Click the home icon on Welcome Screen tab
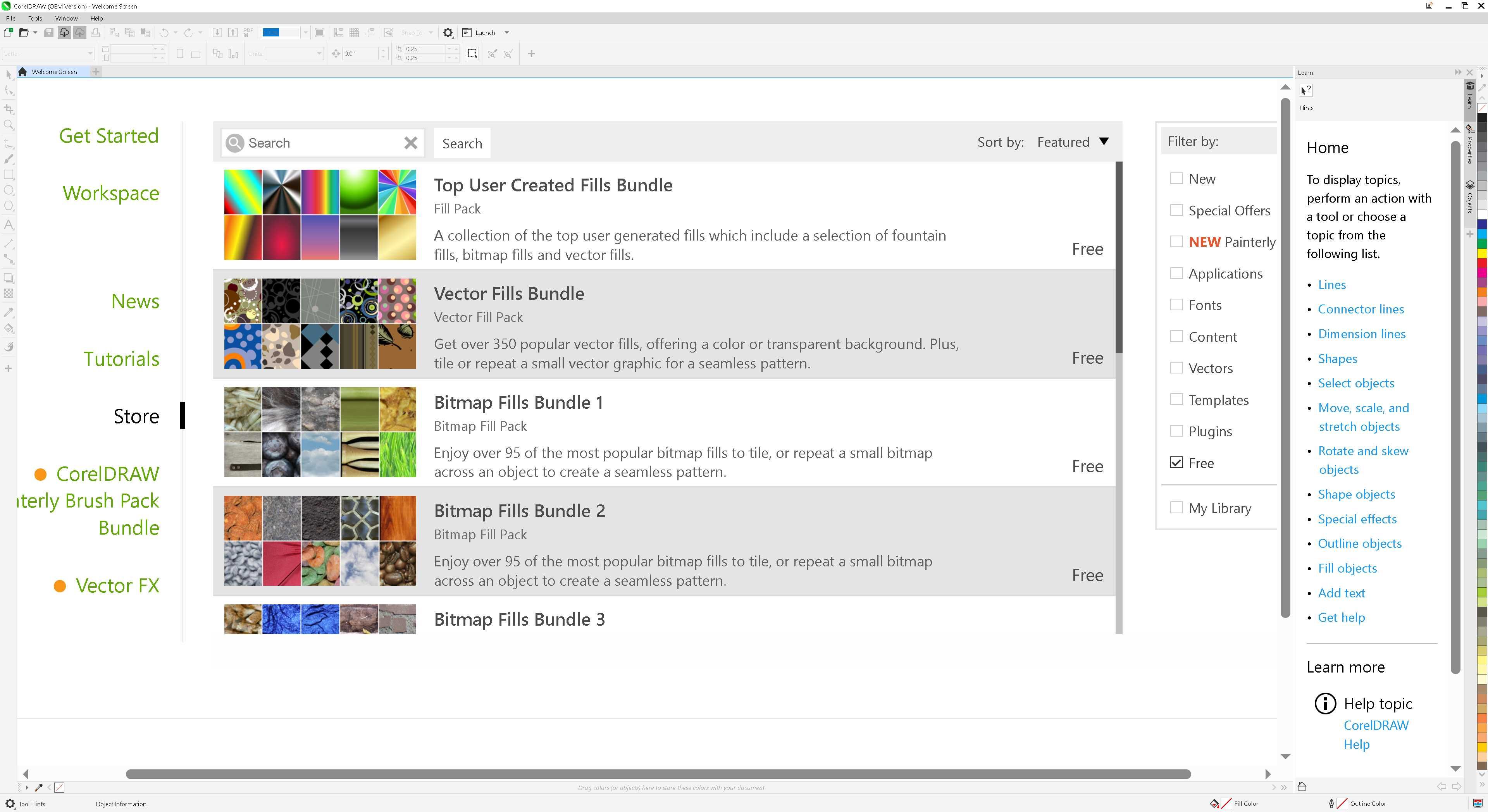This screenshot has width=1488, height=812. click(x=22, y=72)
